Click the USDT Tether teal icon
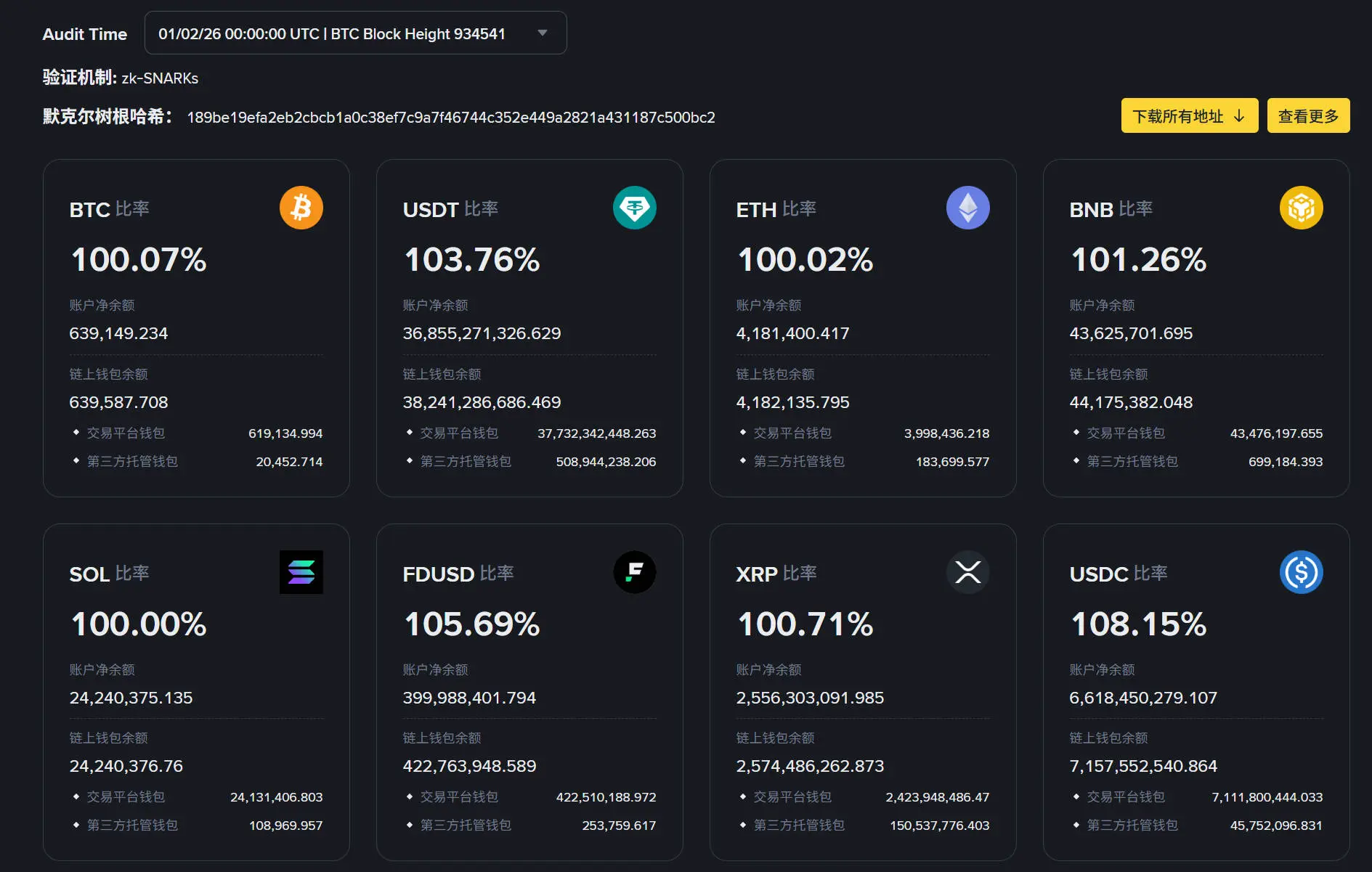The image size is (1372, 872). (634, 208)
